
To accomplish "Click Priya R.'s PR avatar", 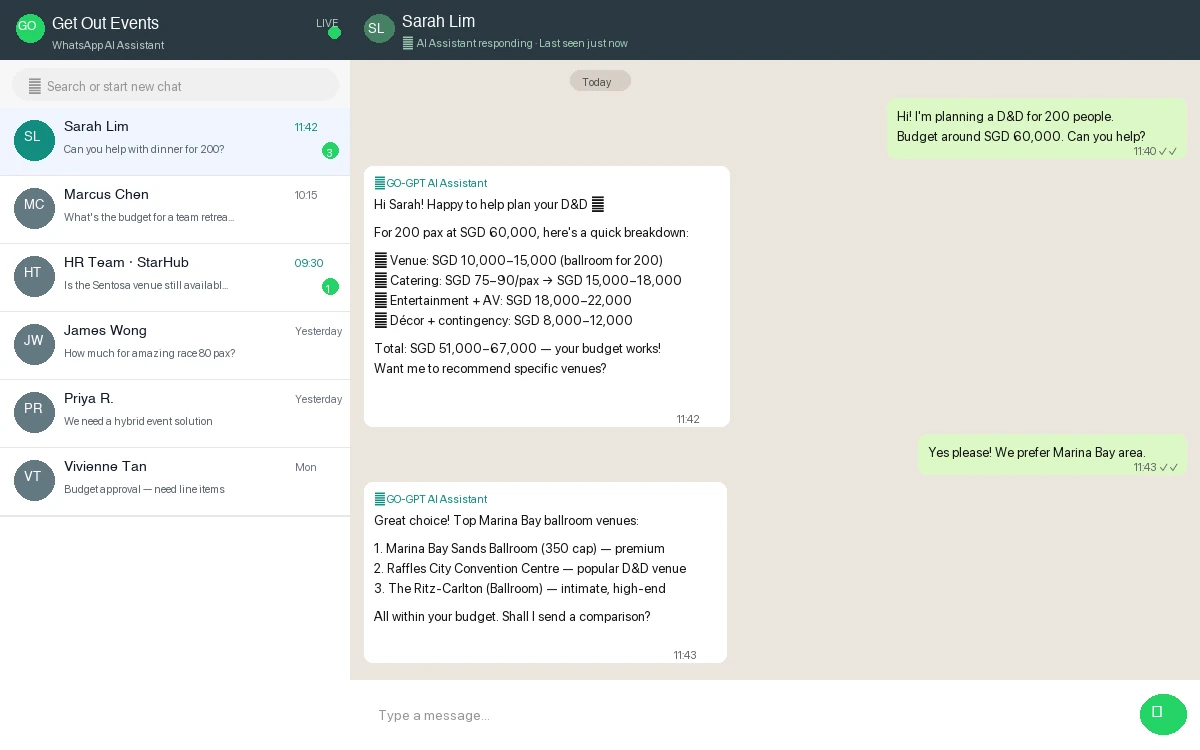I will click(x=34, y=412).
